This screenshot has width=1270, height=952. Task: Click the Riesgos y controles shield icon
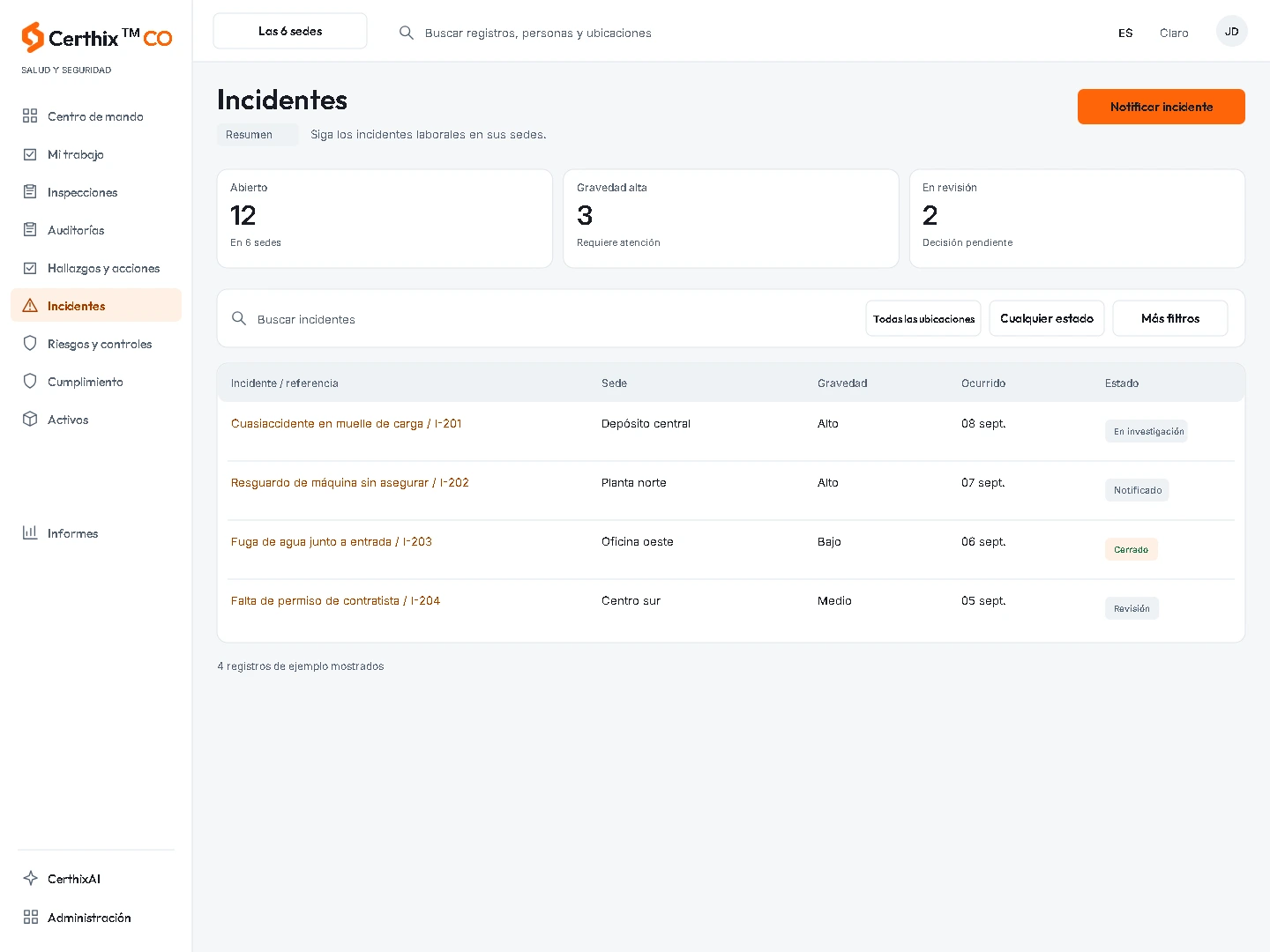tap(30, 344)
